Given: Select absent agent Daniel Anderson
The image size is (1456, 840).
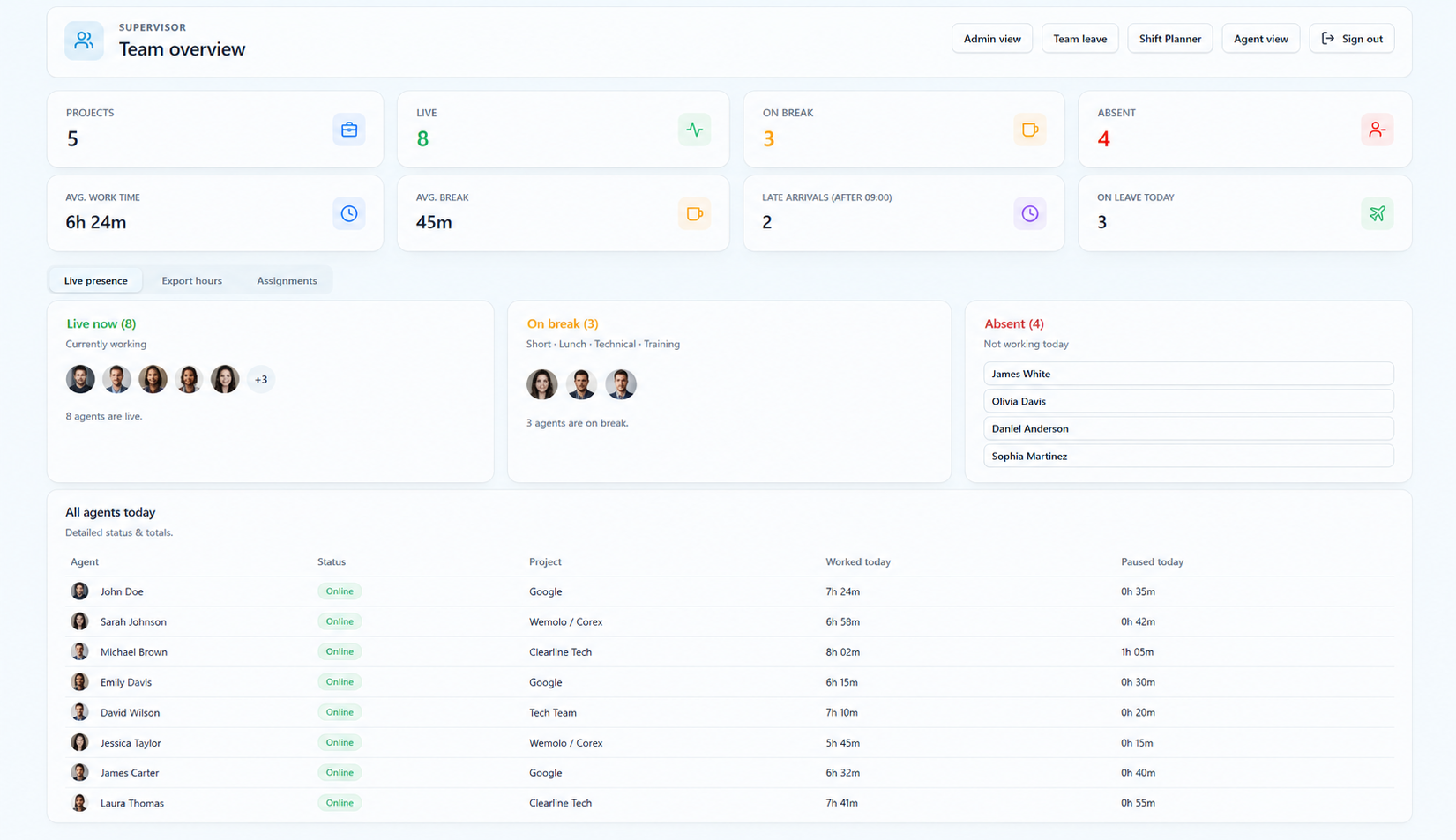Looking at the screenshot, I should 1188,428.
